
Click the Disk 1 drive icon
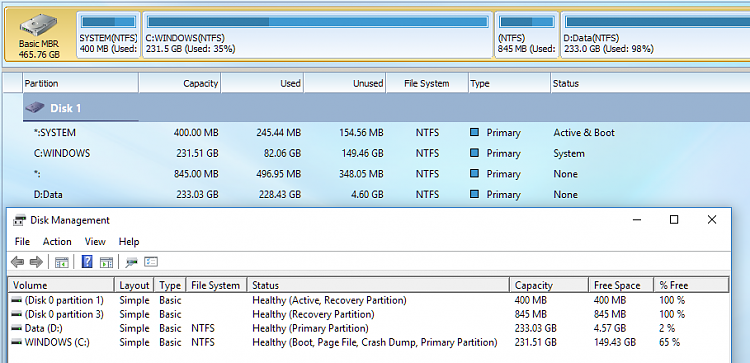35,108
